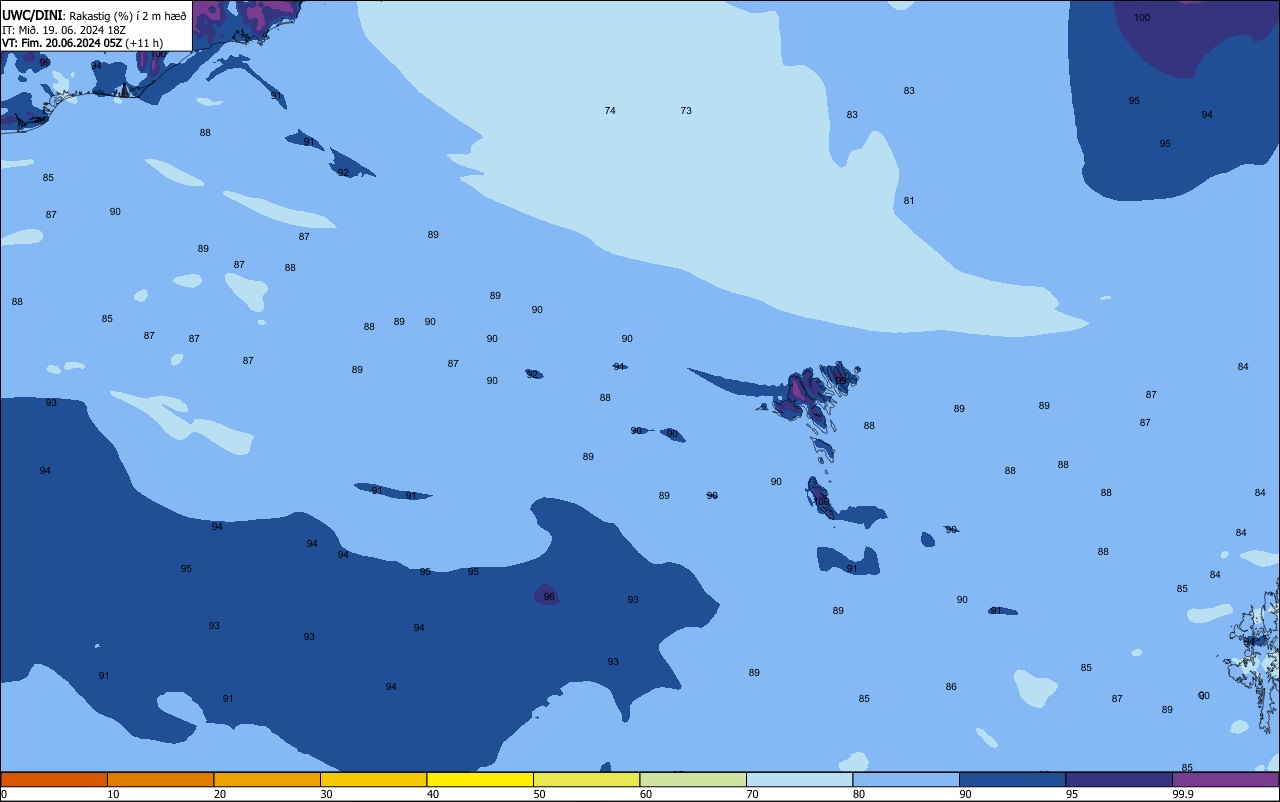Click the 60–70 pale green legend swatch

tap(693, 779)
